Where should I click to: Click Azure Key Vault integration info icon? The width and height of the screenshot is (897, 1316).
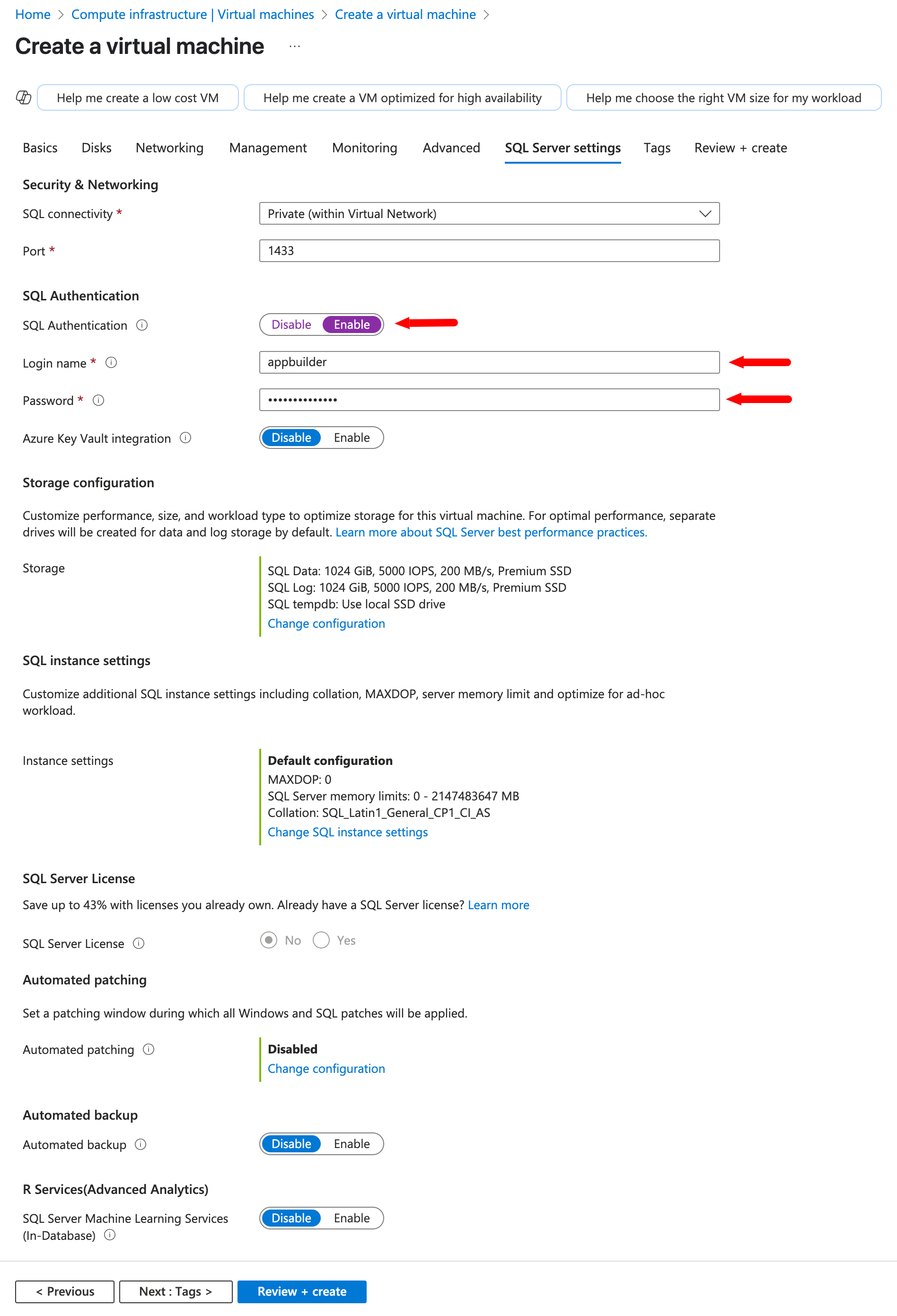(x=185, y=438)
